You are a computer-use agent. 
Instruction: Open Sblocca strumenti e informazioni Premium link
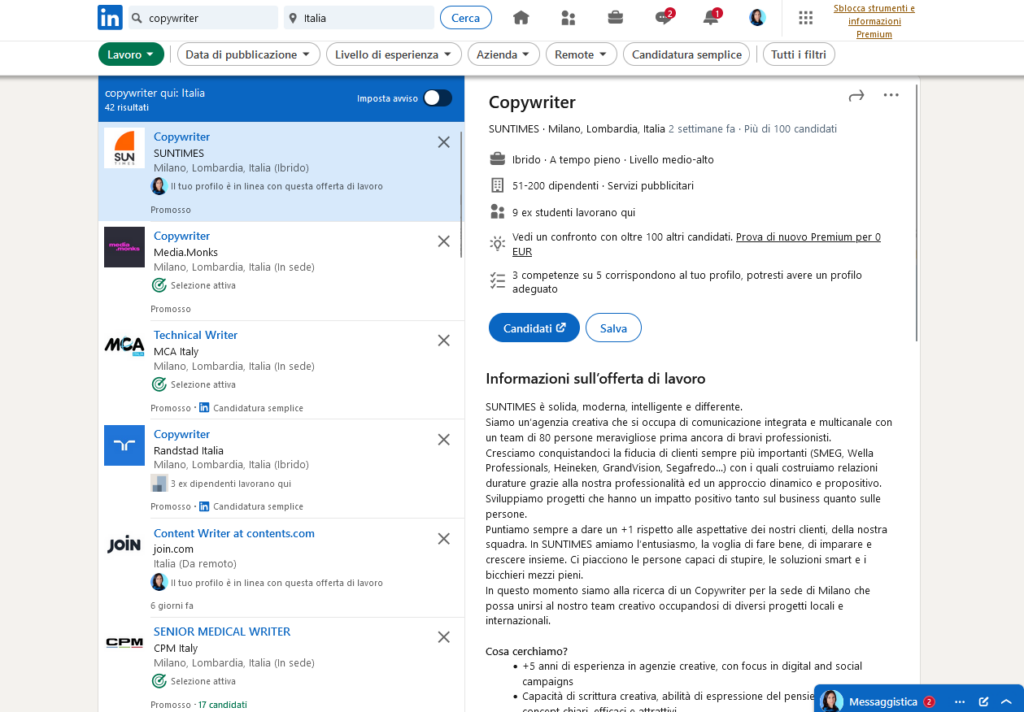[x=874, y=22]
